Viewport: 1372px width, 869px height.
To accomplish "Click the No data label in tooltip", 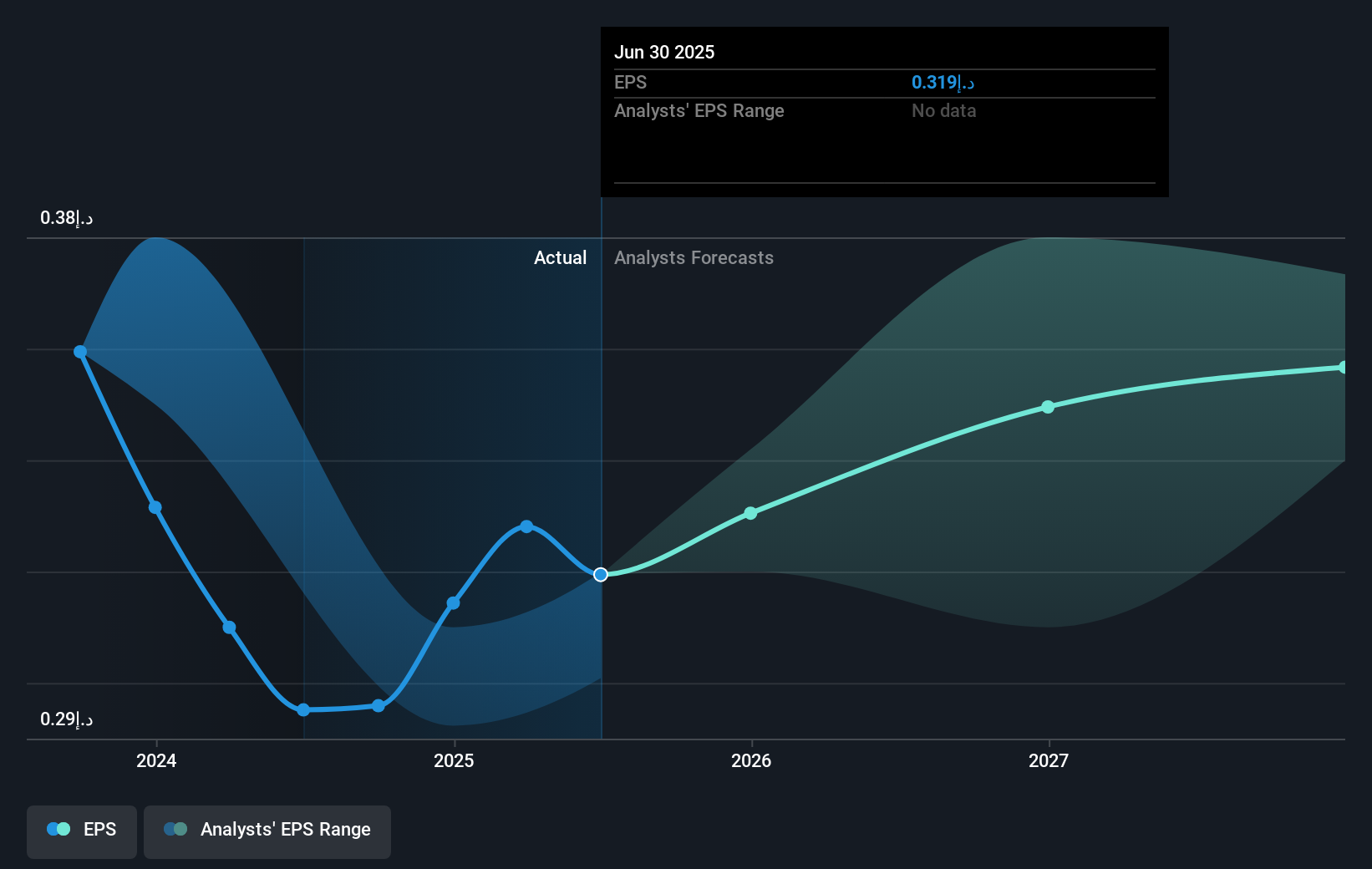I will click(943, 110).
